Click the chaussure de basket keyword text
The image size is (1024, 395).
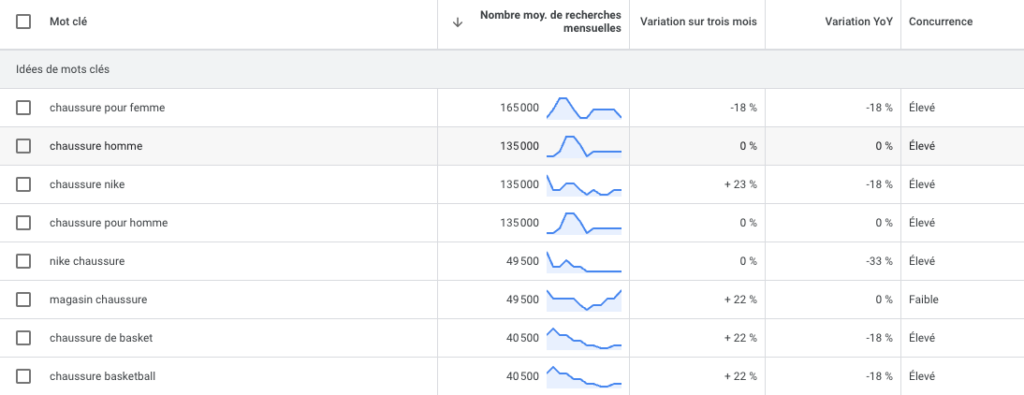[101, 338]
